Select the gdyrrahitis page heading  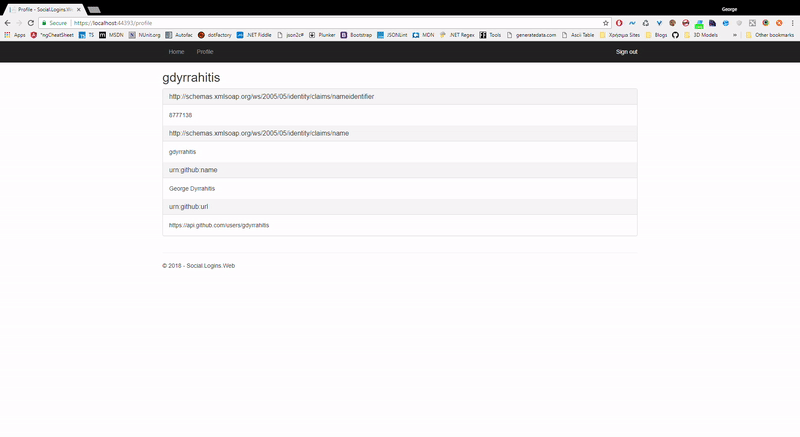191,78
